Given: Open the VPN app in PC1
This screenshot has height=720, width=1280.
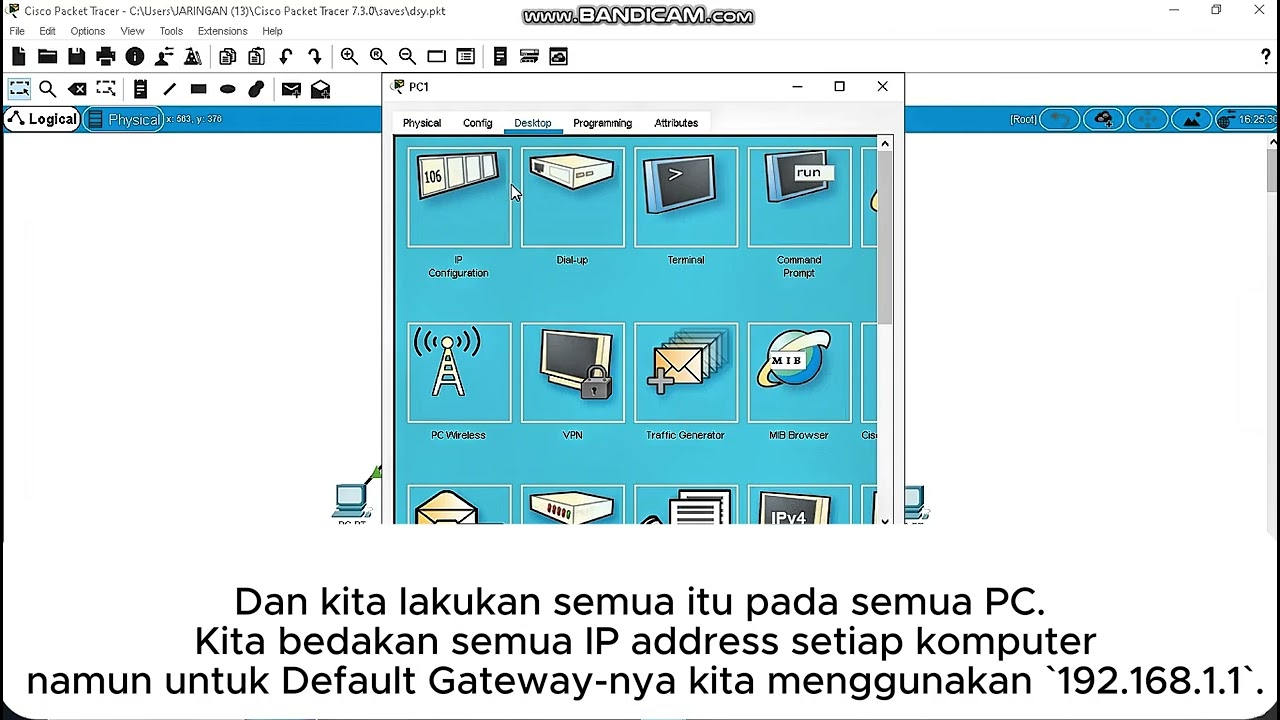Looking at the screenshot, I should tap(573, 372).
